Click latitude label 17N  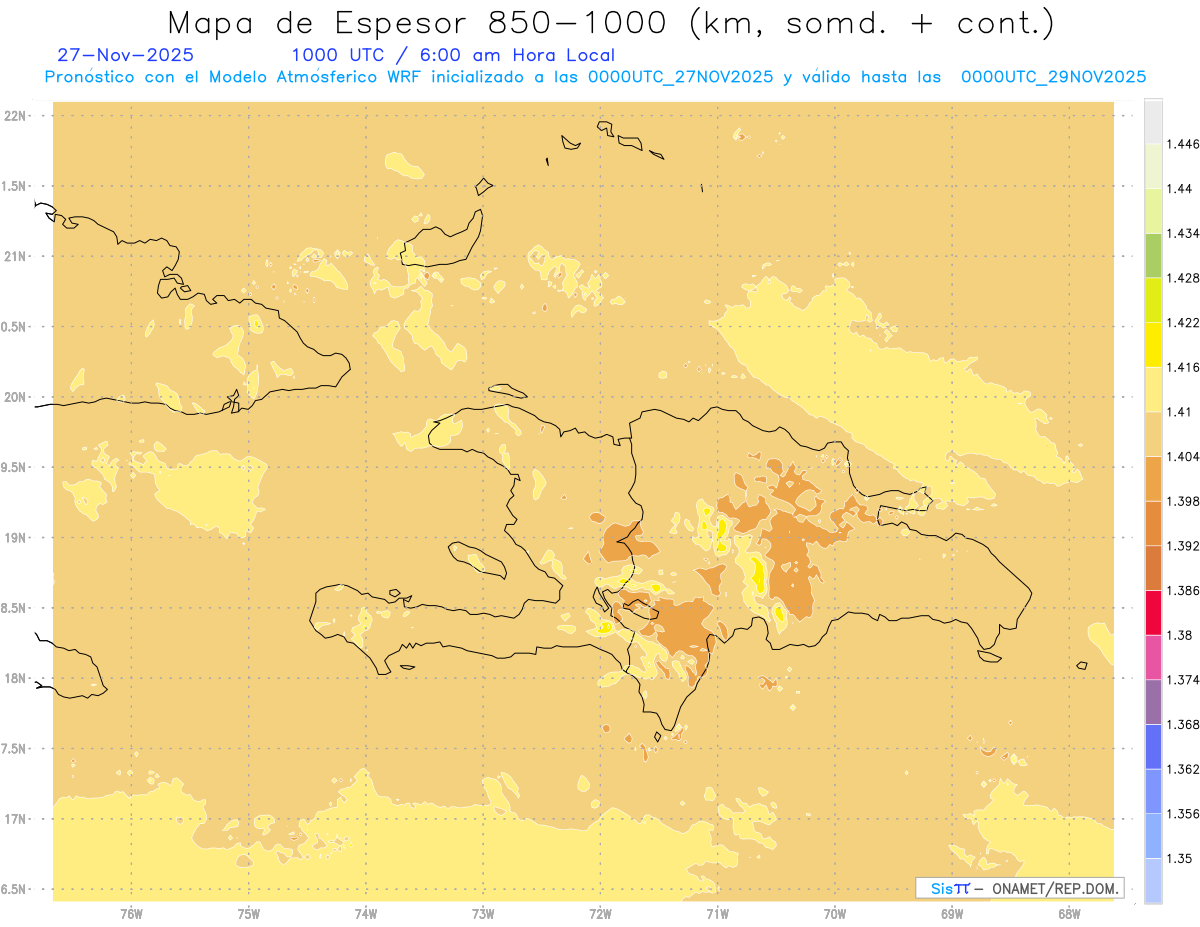tap(16, 820)
